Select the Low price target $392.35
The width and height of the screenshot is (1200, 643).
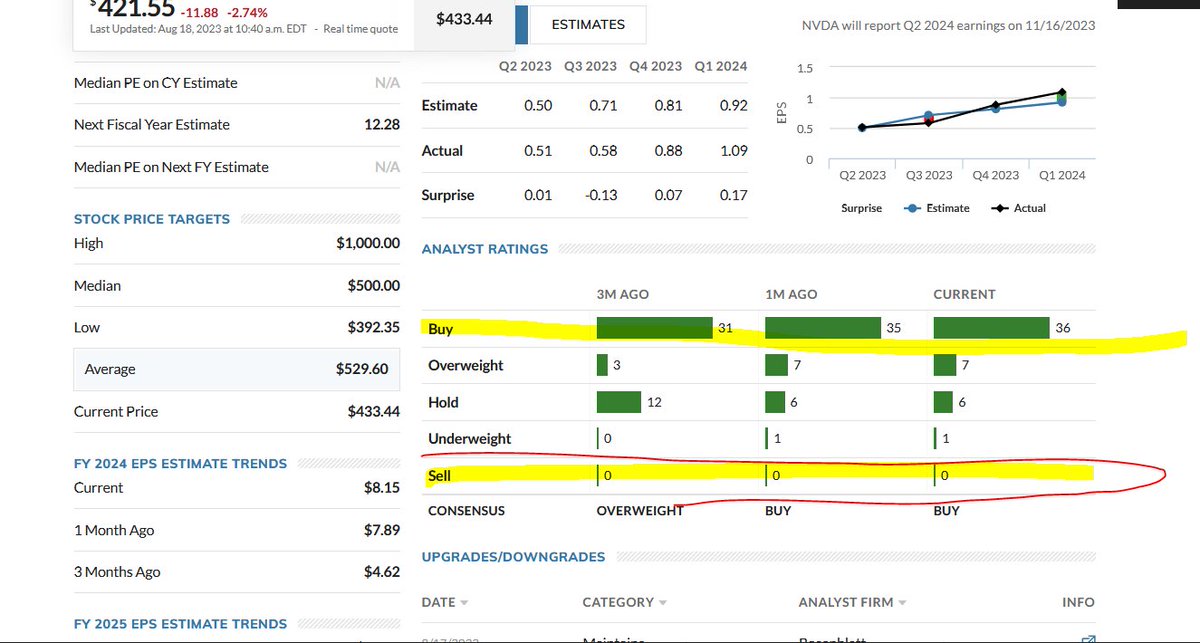click(374, 328)
